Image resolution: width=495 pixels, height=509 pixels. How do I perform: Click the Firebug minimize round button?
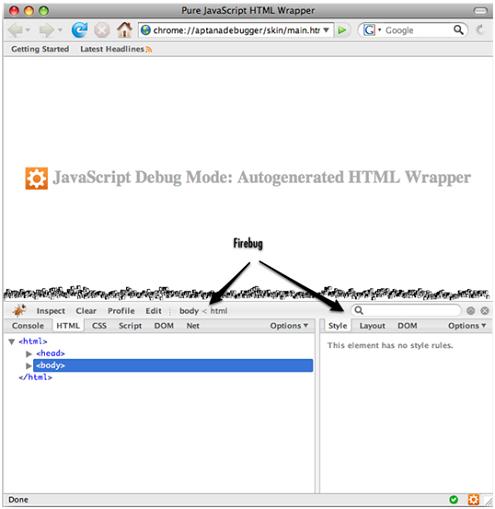[471, 311]
